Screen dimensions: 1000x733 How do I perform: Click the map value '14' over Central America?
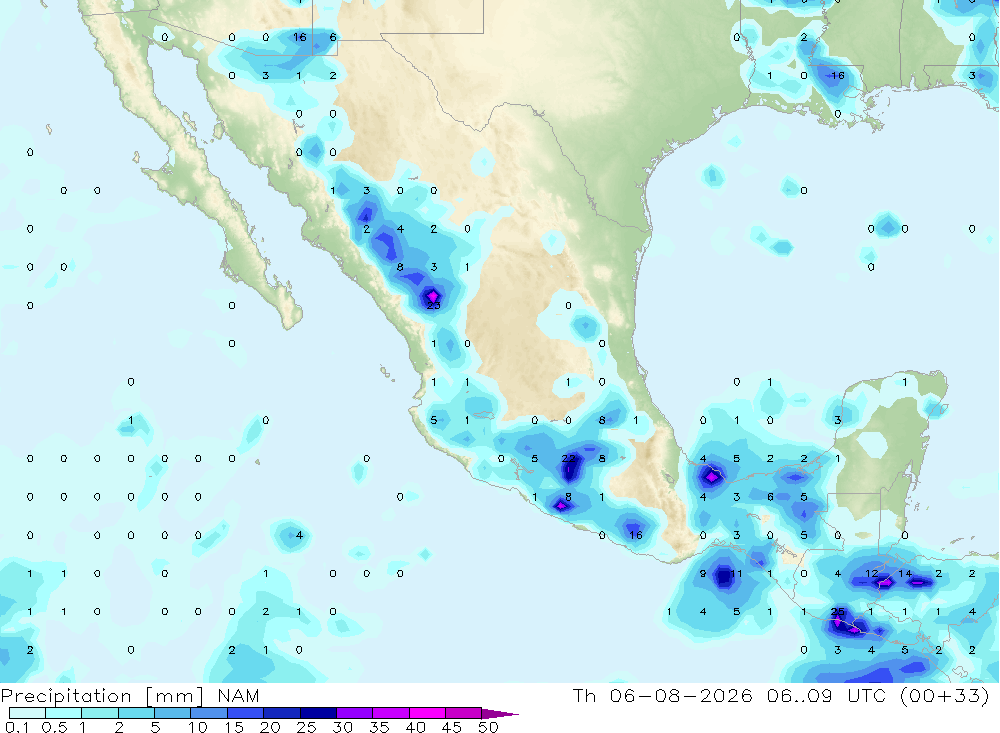coord(904,574)
